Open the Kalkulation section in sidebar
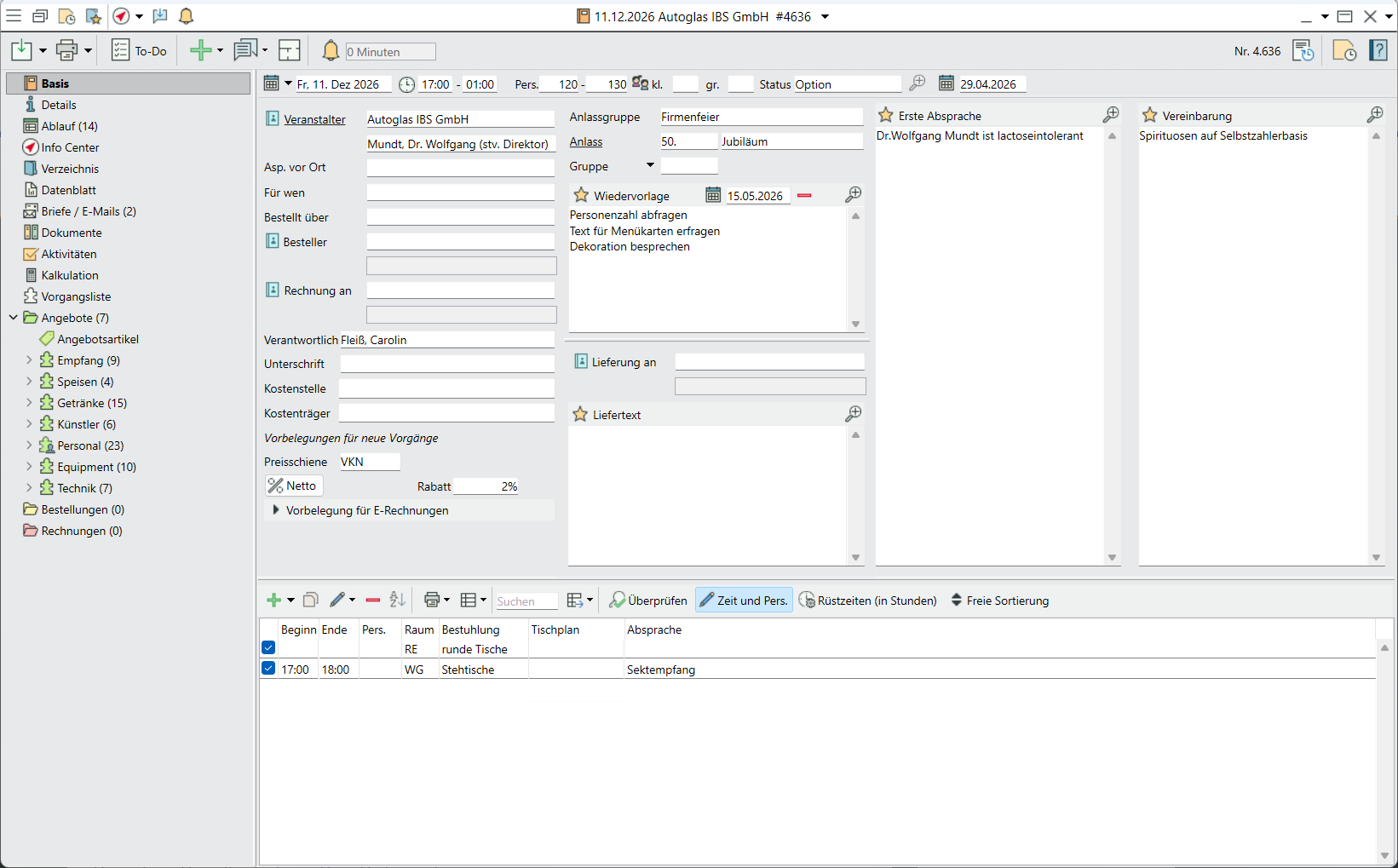1398x868 pixels. coord(70,275)
